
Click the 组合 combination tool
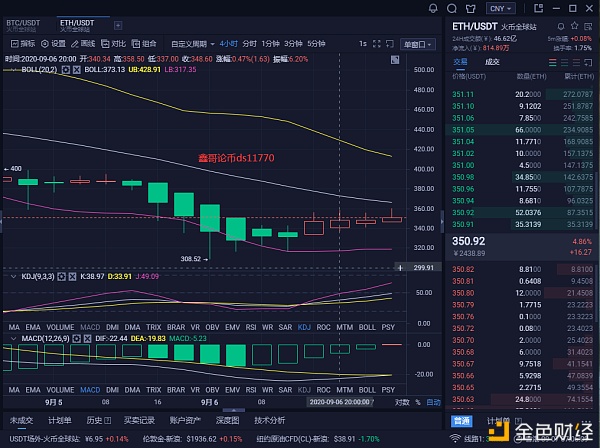click(144, 44)
